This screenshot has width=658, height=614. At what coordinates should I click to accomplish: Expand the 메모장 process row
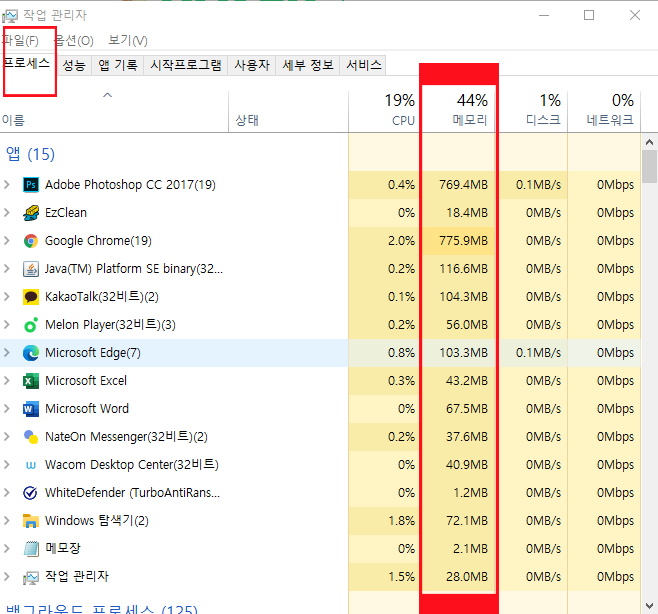point(7,549)
